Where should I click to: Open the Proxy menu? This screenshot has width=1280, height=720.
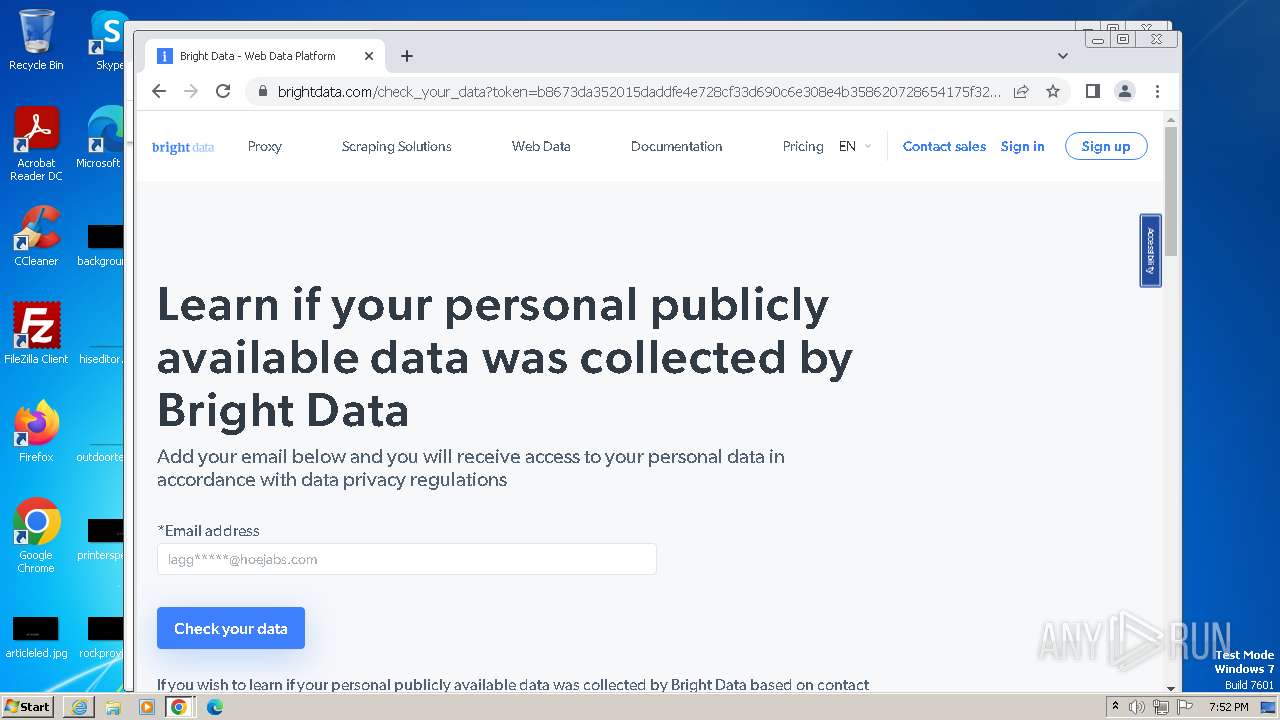(x=265, y=146)
